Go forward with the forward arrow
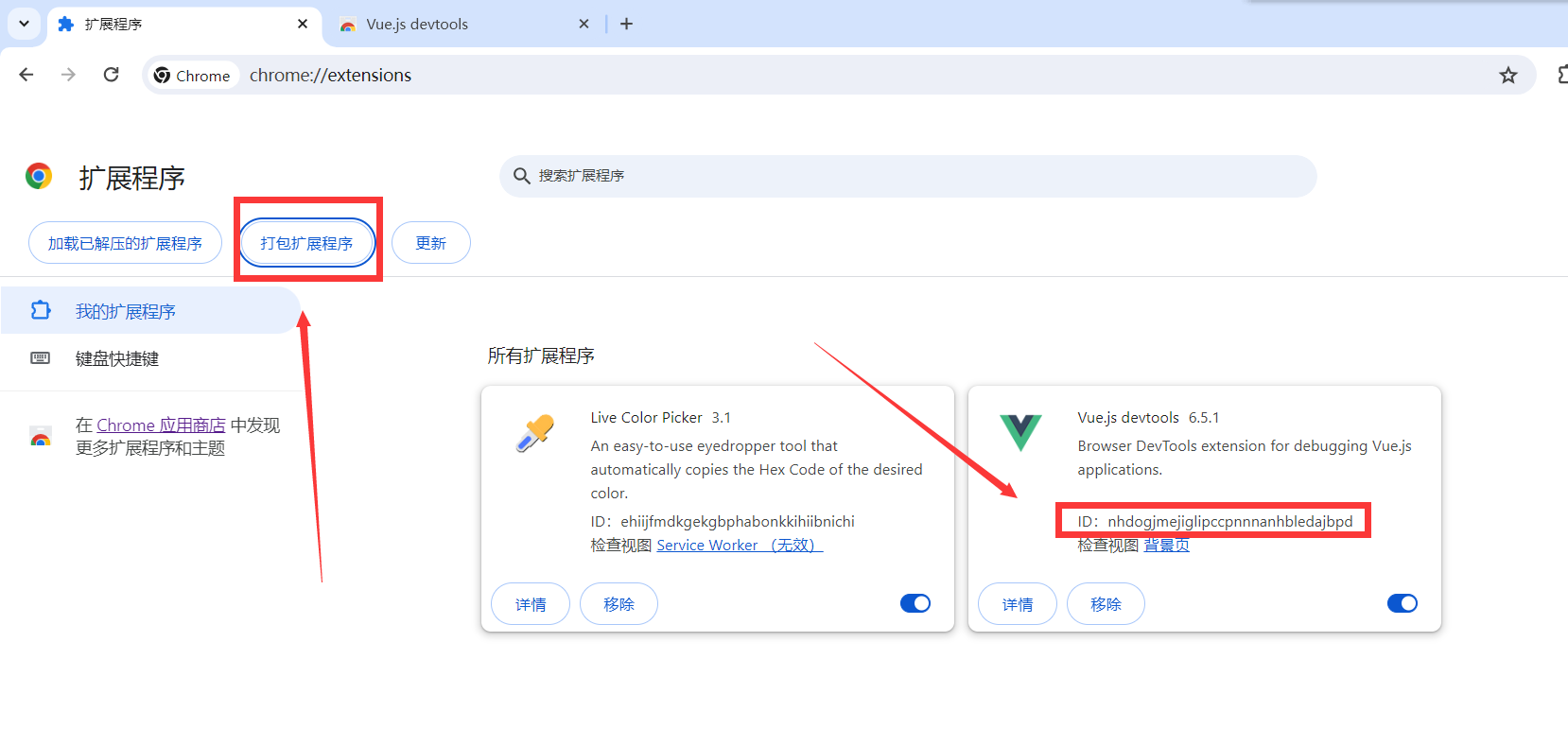The height and width of the screenshot is (746, 1568). coord(68,75)
